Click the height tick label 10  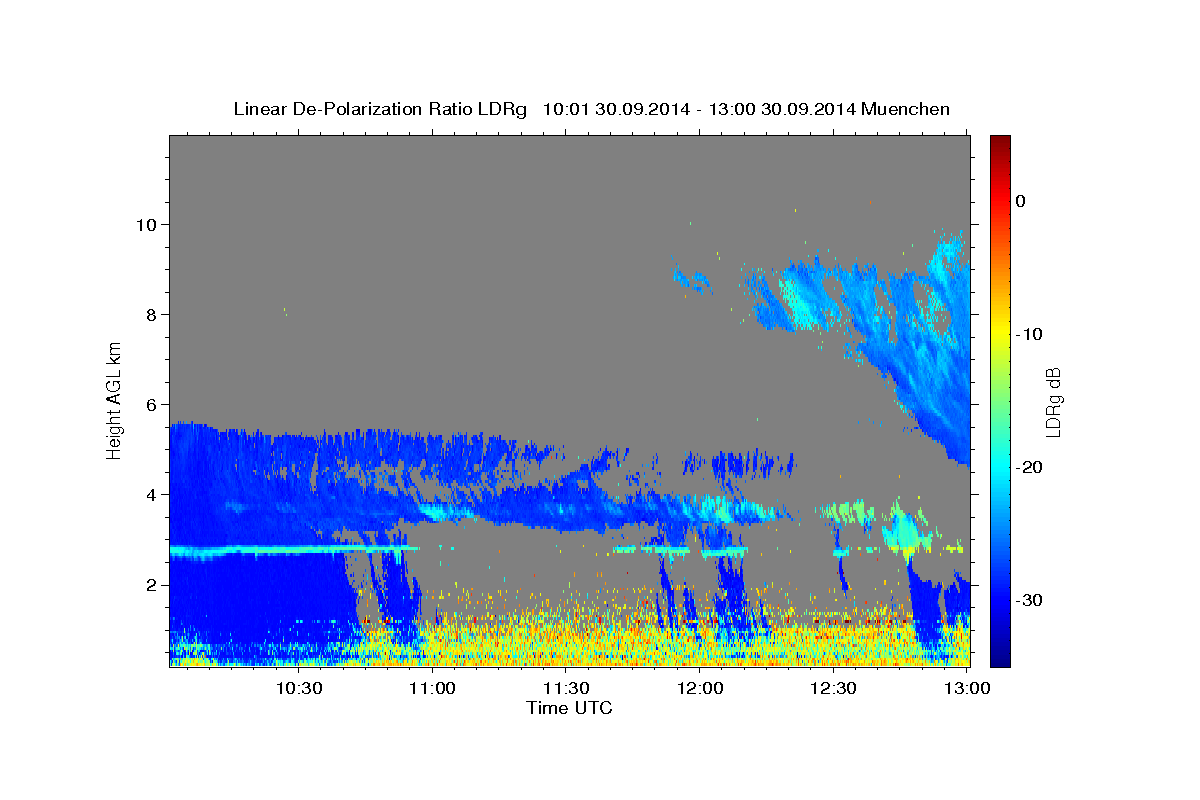[x=149, y=225]
